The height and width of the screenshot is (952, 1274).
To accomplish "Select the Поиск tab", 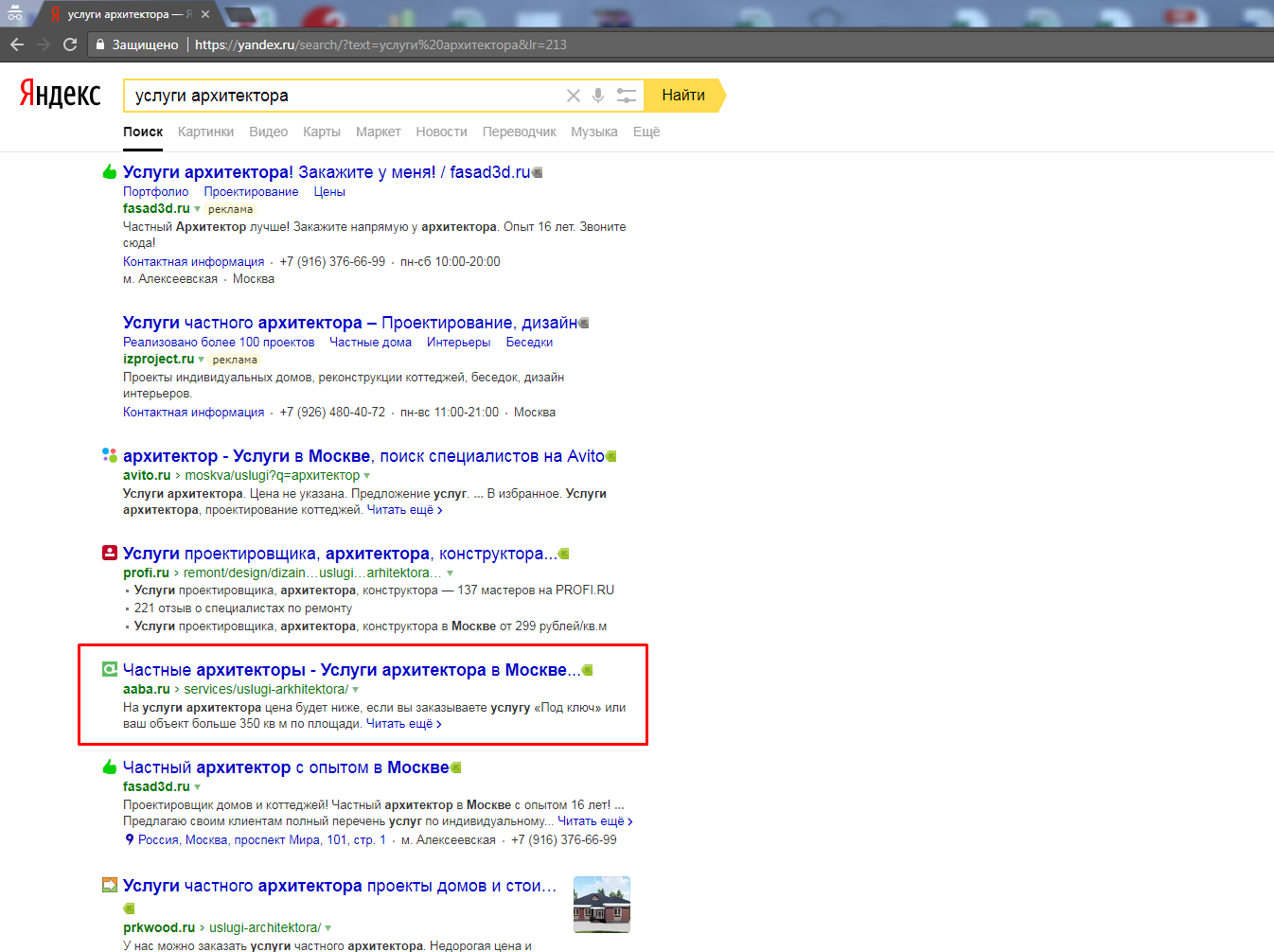I will coord(143,132).
